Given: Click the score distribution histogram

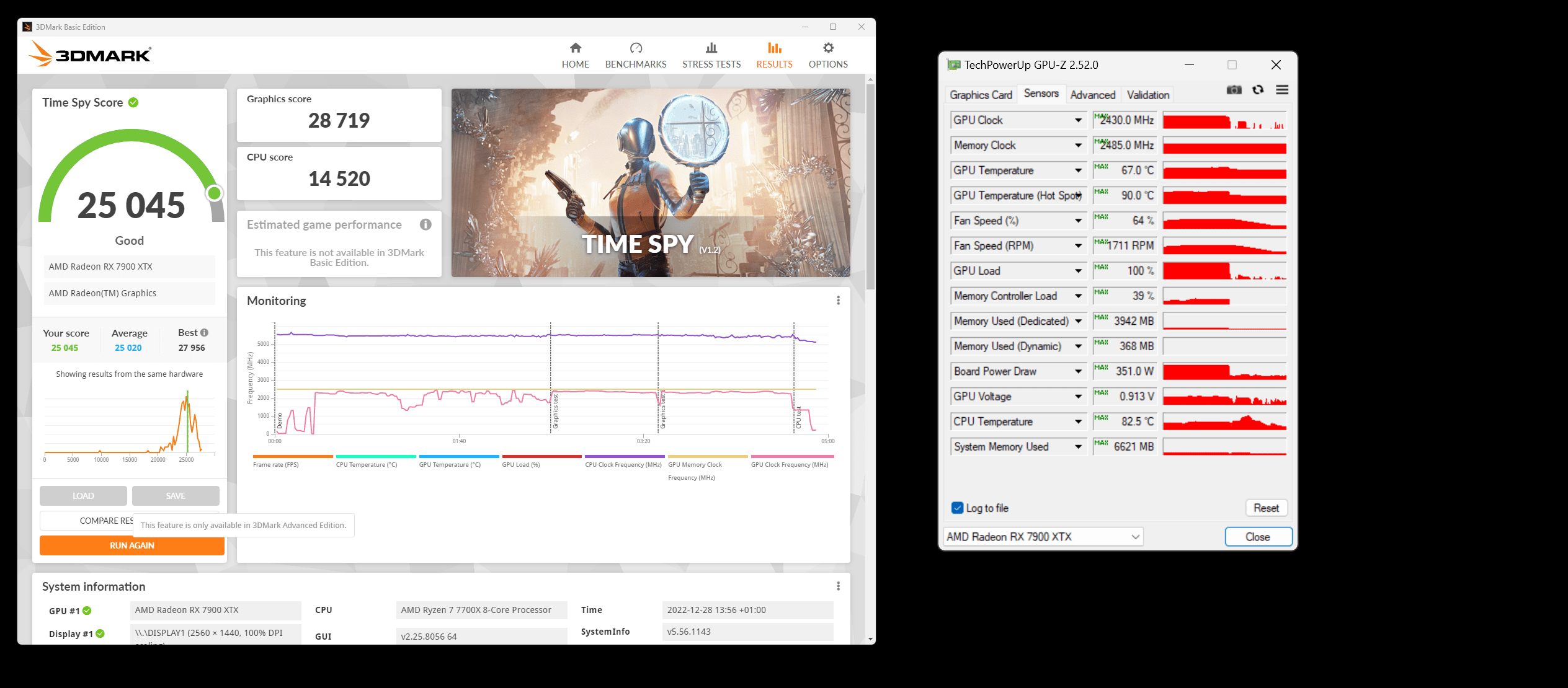Looking at the screenshot, I should pyautogui.click(x=129, y=425).
